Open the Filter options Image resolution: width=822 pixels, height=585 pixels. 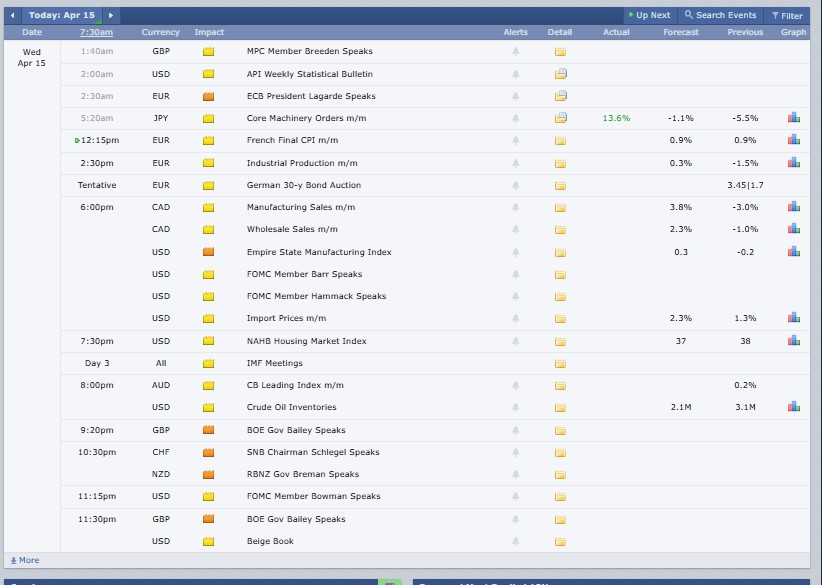[787, 16]
